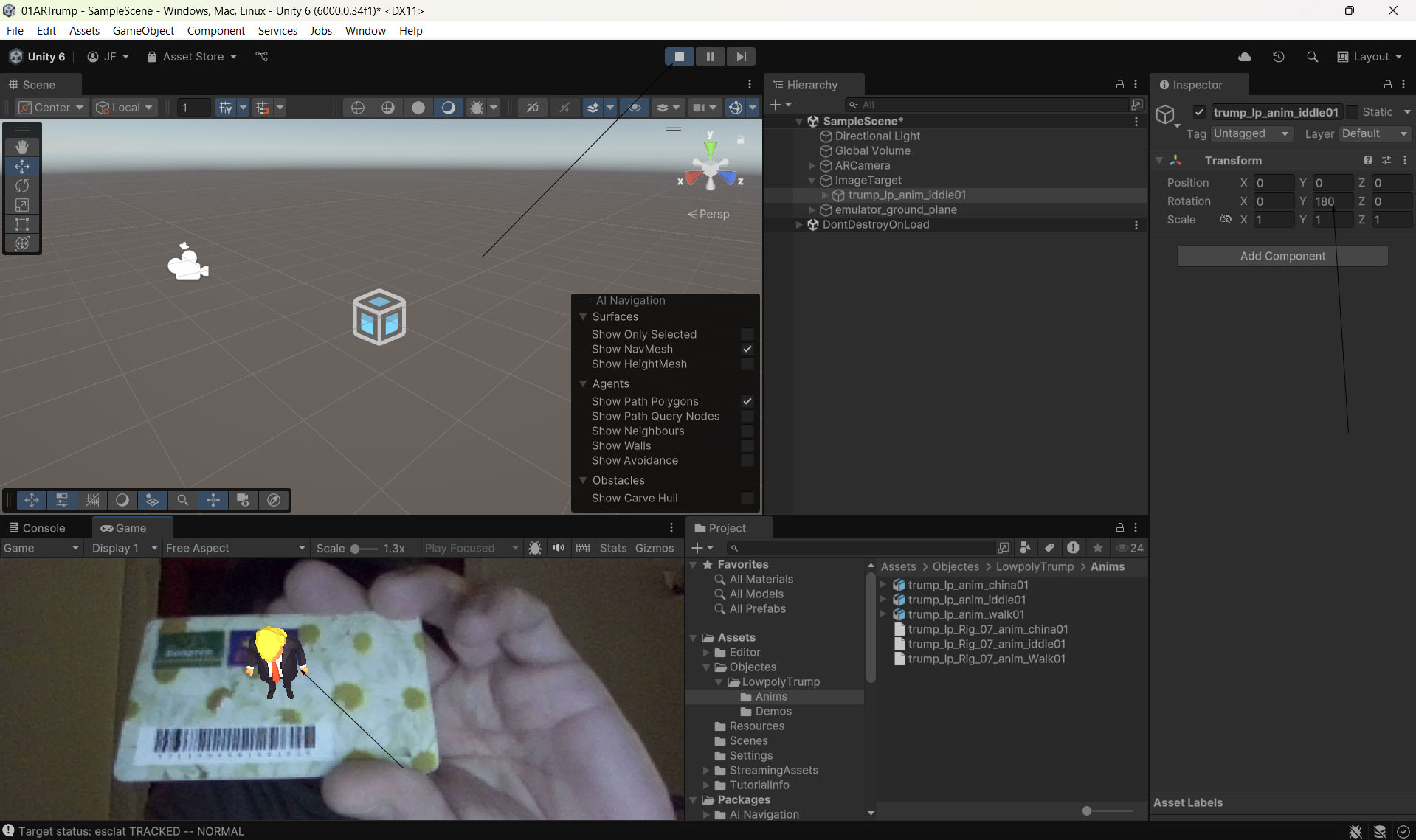
Task: Open the Free Aspect dropdown
Action: 235,548
